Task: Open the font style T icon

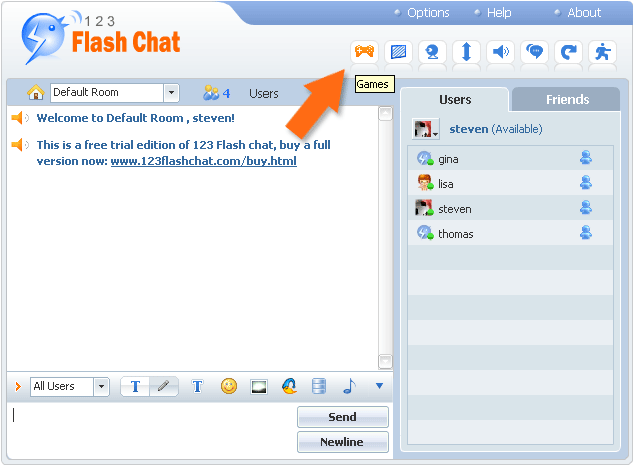Action: point(197,387)
